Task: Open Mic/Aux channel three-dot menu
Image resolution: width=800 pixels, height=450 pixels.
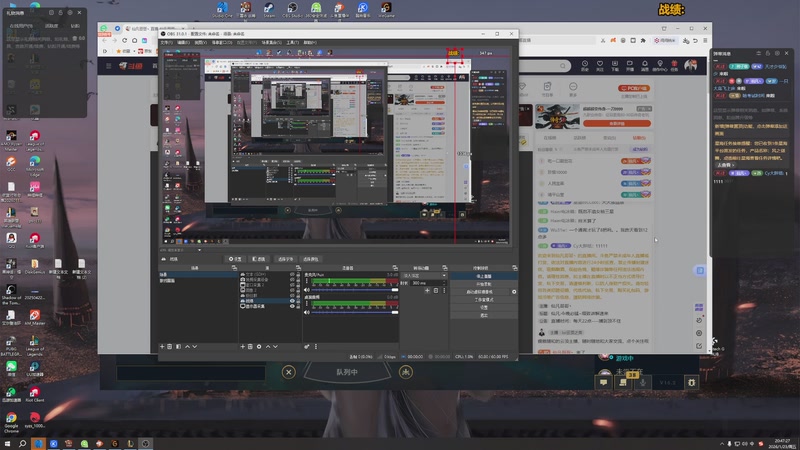Action: (306, 281)
